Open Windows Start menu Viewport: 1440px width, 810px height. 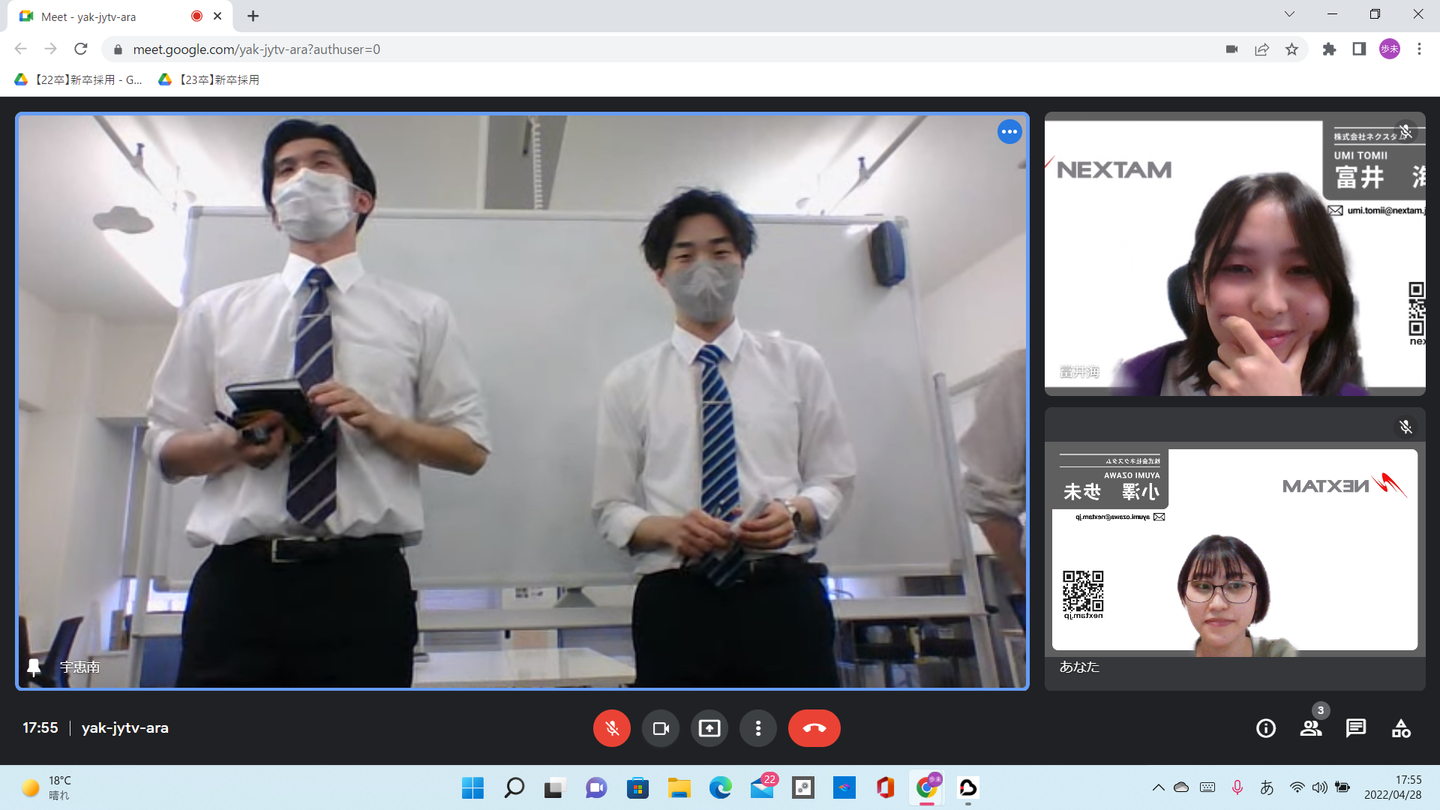[473, 788]
